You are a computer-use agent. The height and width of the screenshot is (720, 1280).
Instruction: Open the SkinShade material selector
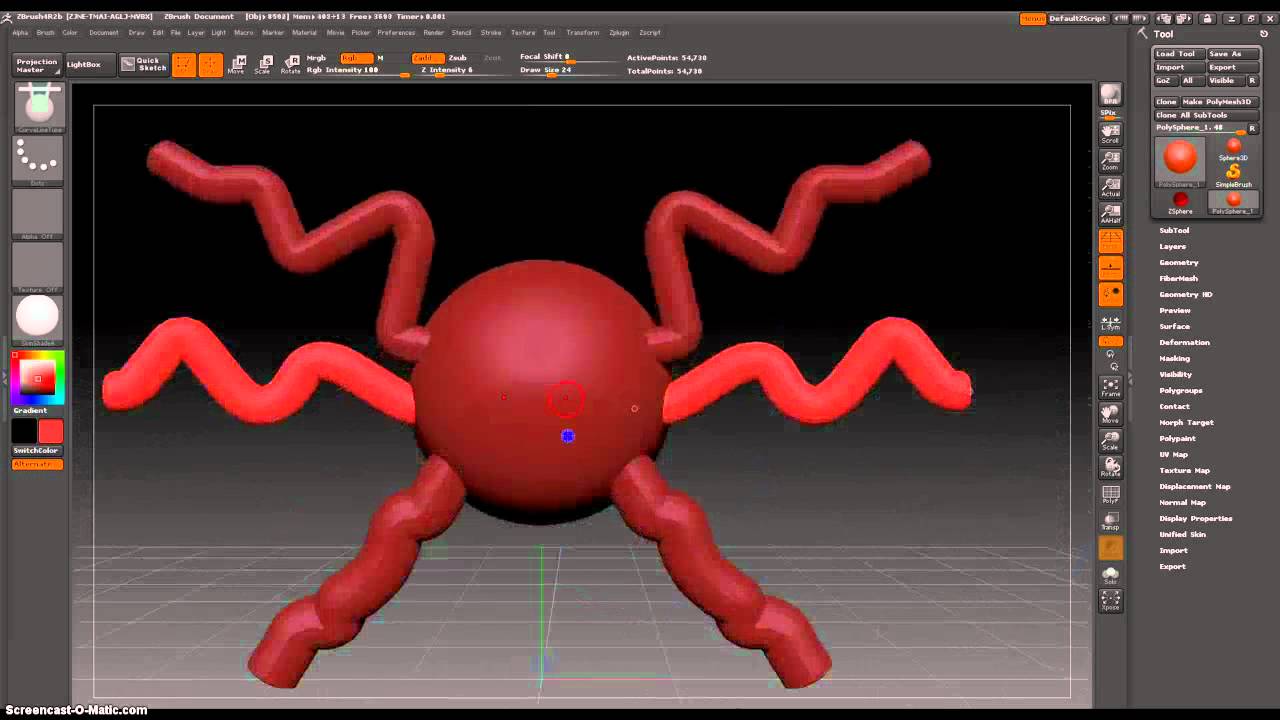pyautogui.click(x=39, y=321)
